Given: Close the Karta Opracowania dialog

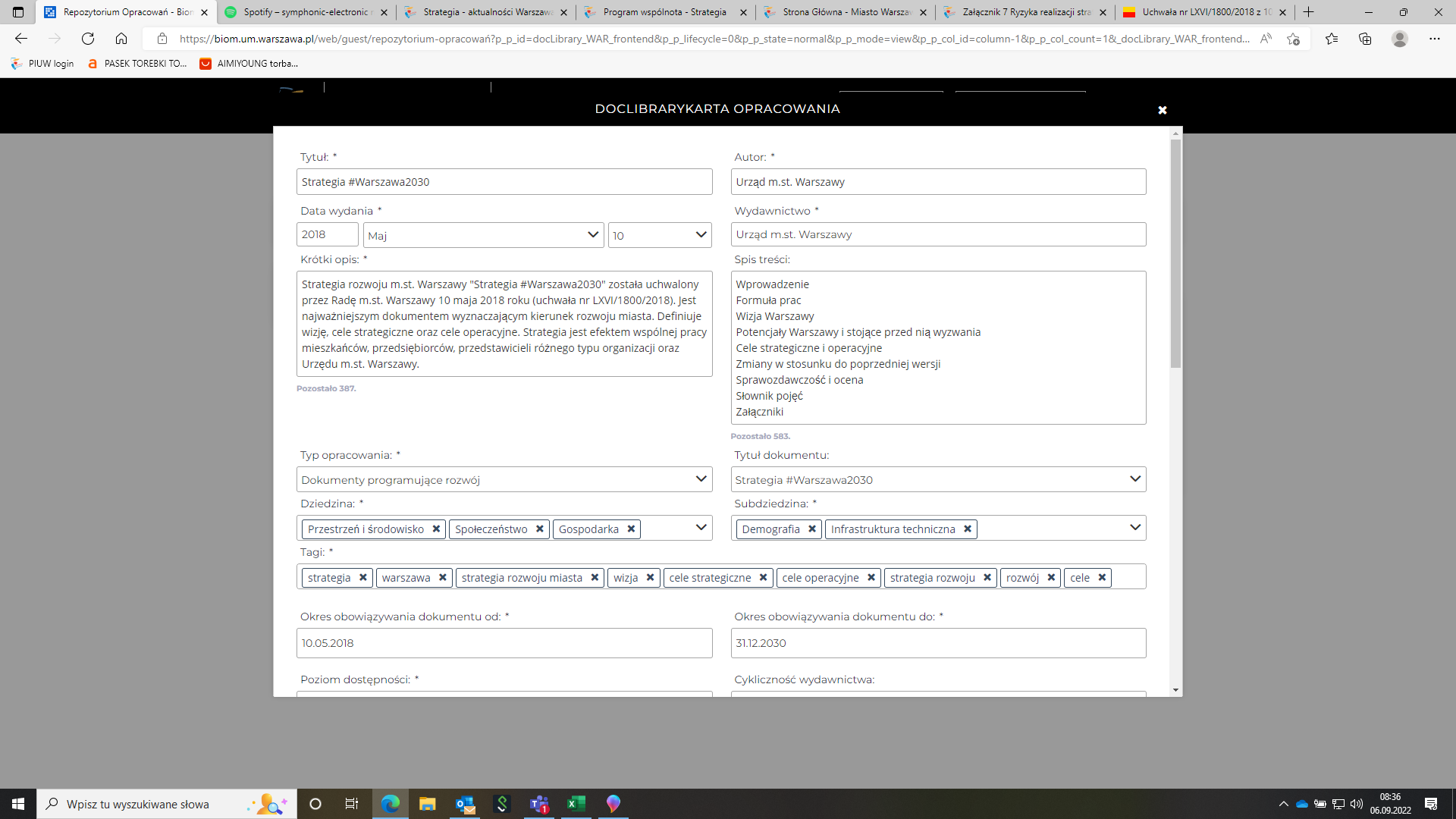Looking at the screenshot, I should pos(1163,110).
